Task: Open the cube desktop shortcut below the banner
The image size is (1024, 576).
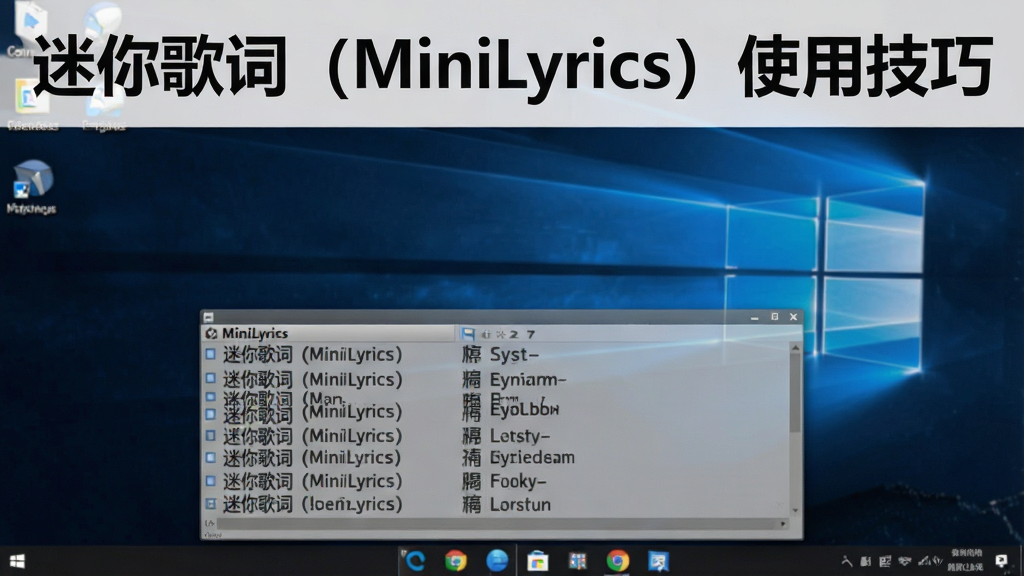Action: coord(31,187)
